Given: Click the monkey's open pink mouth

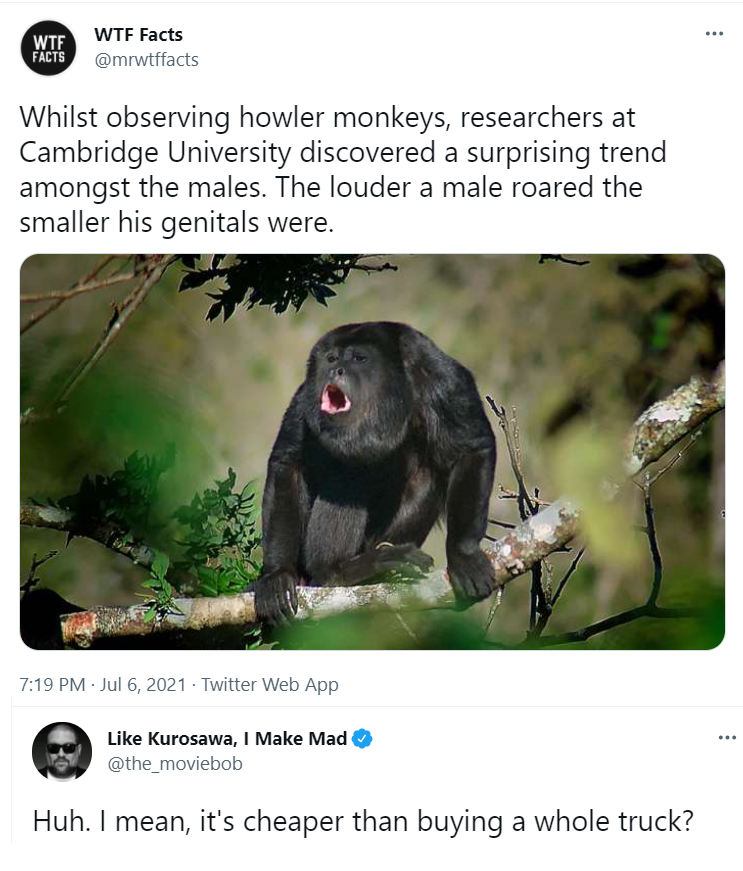Looking at the screenshot, I should tap(335, 399).
